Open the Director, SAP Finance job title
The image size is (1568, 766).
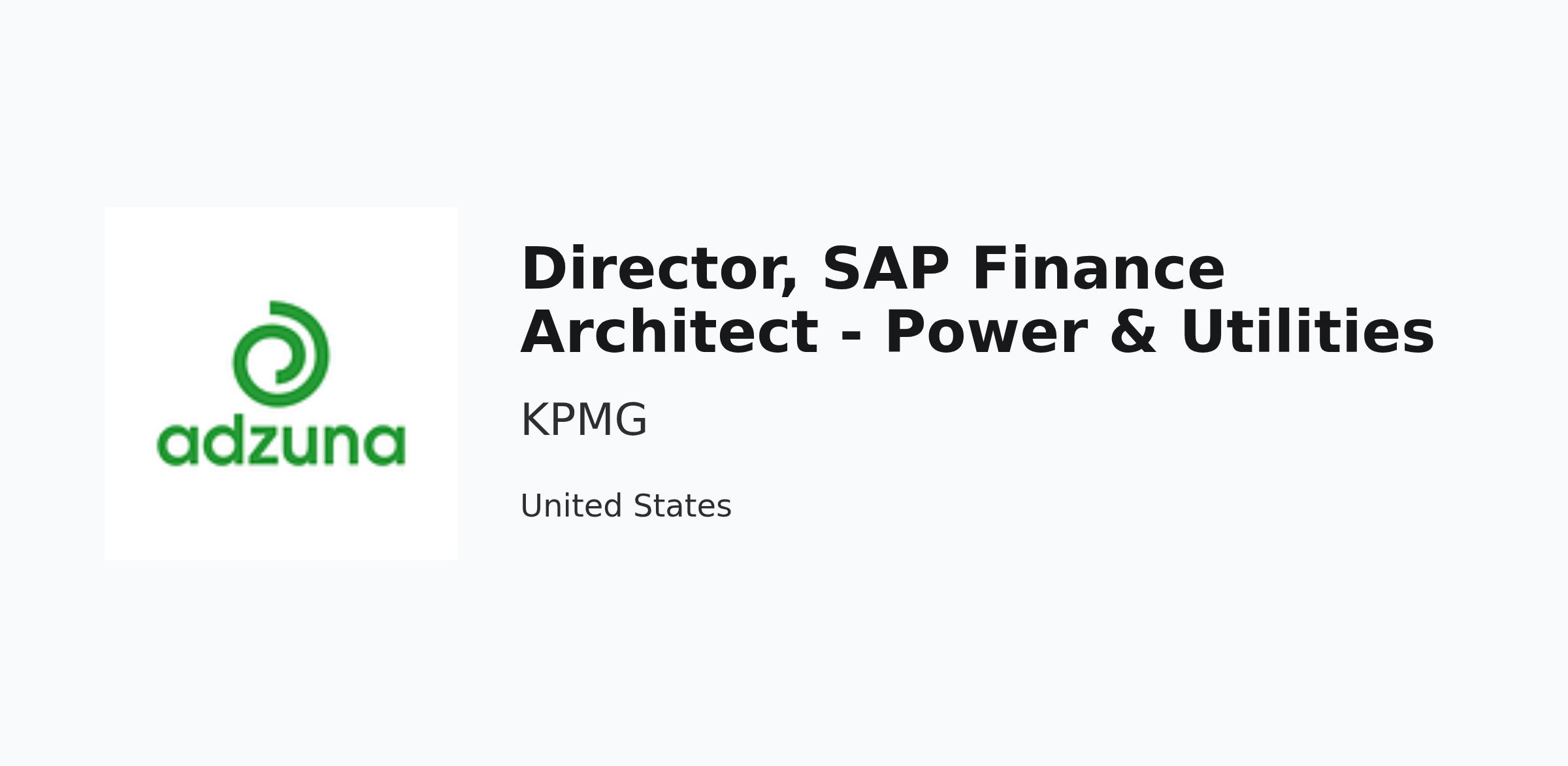coord(977,300)
